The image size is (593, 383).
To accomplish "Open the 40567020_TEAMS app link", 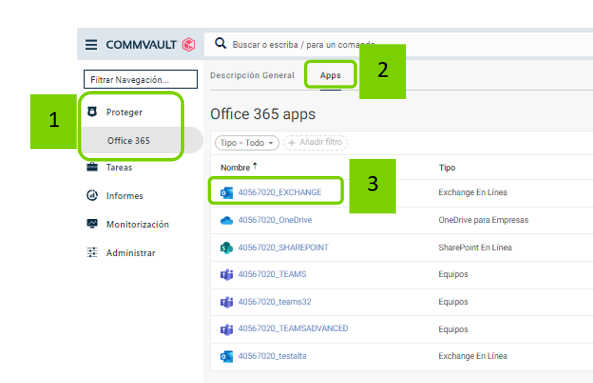I will (x=272, y=274).
